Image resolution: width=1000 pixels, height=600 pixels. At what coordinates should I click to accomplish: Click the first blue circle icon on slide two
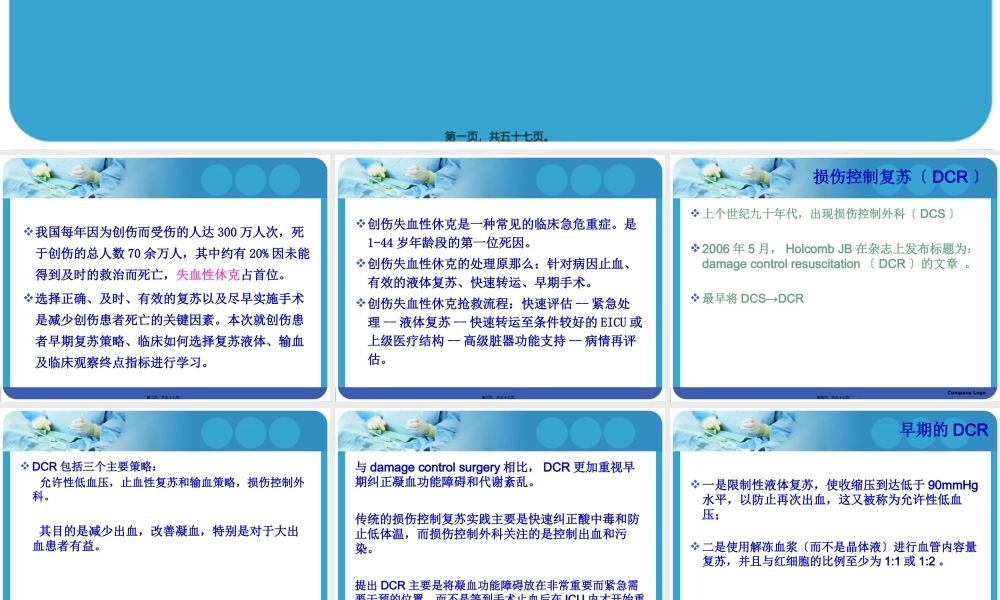click(x=216, y=178)
